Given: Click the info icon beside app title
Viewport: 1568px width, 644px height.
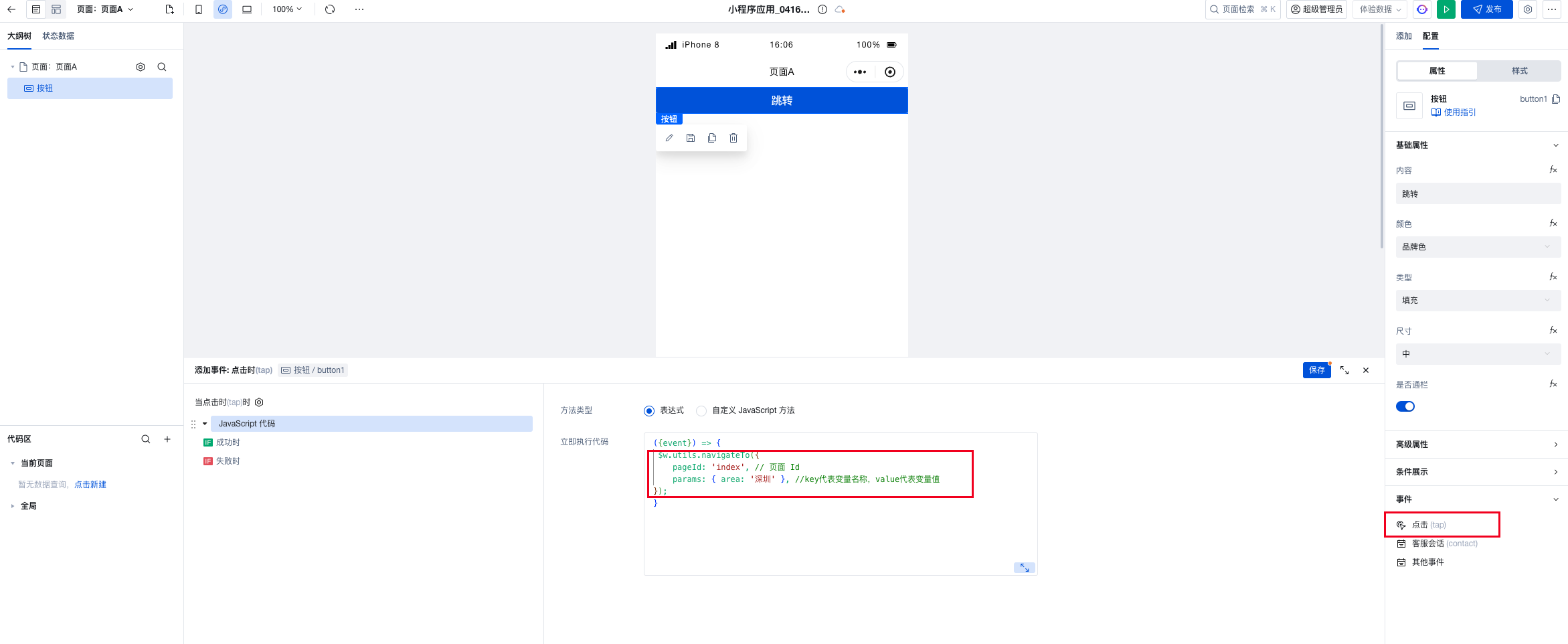Looking at the screenshot, I should point(822,9).
